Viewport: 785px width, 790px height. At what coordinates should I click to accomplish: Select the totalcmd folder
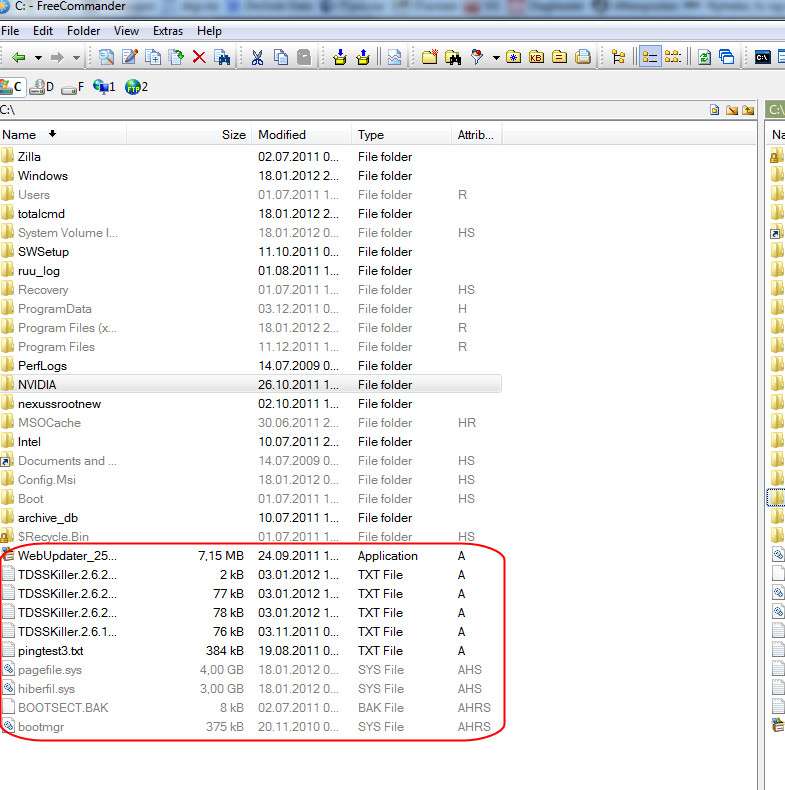point(41,214)
